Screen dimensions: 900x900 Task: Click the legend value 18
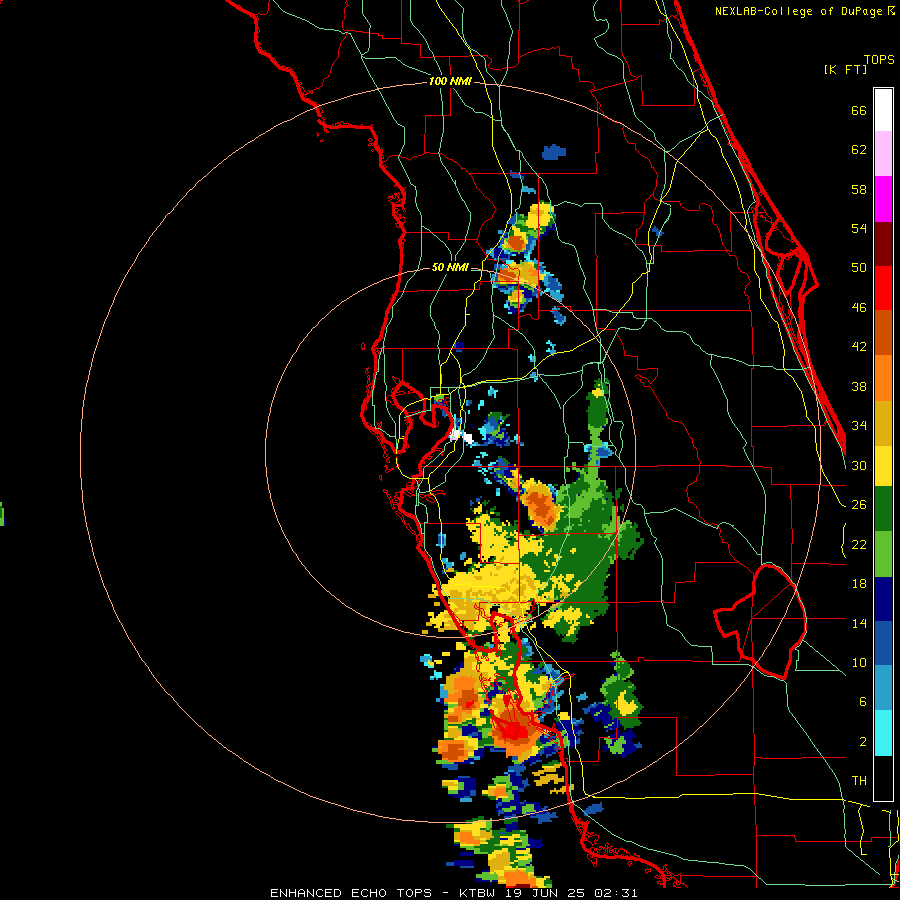click(859, 584)
